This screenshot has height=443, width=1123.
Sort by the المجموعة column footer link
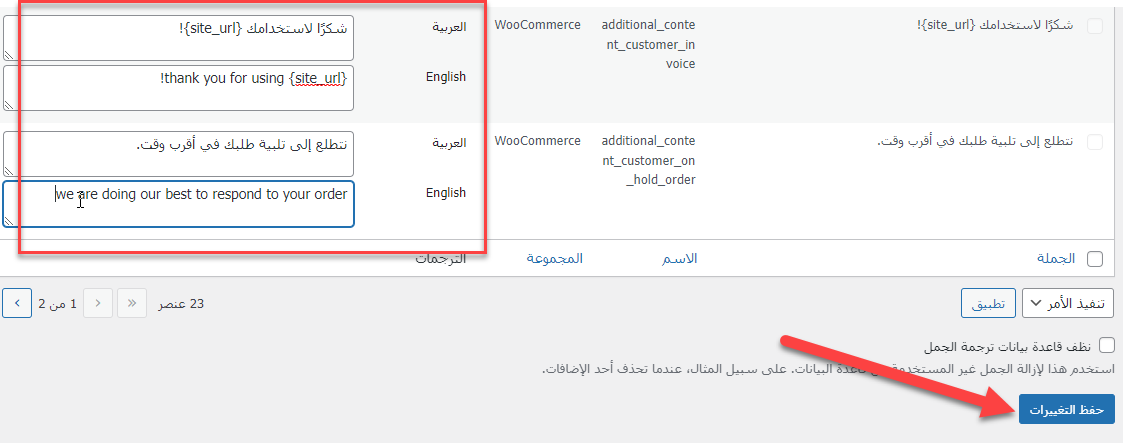554,259
